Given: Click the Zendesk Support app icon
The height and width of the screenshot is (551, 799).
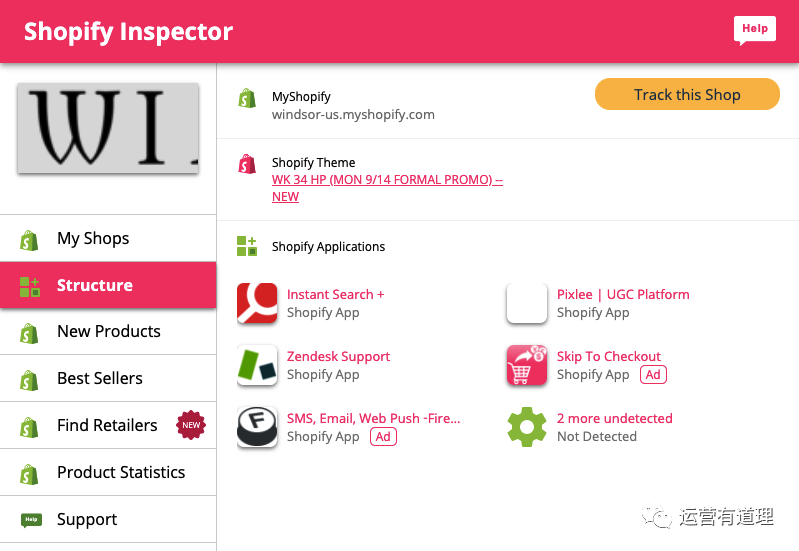Looking at the screenshot, I should [257, 366].
